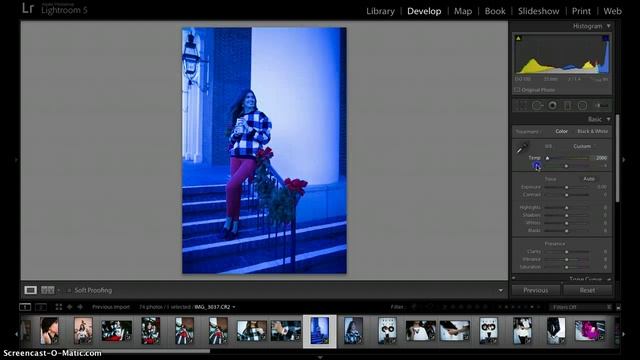Image resolution: width=640 pixels, height=360 pixels.
Task: Click the Exposure slider handle
Action: tap(567, 187)
